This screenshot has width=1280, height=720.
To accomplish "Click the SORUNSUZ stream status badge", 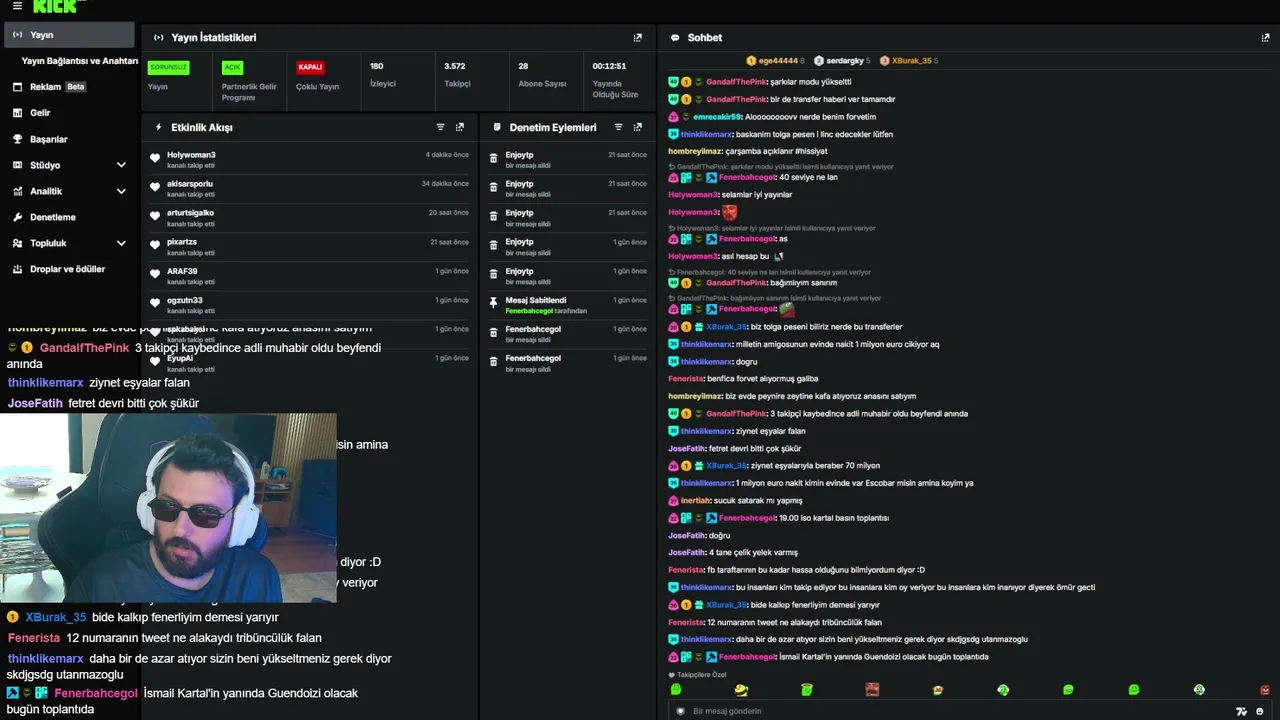I will [168, 68].
